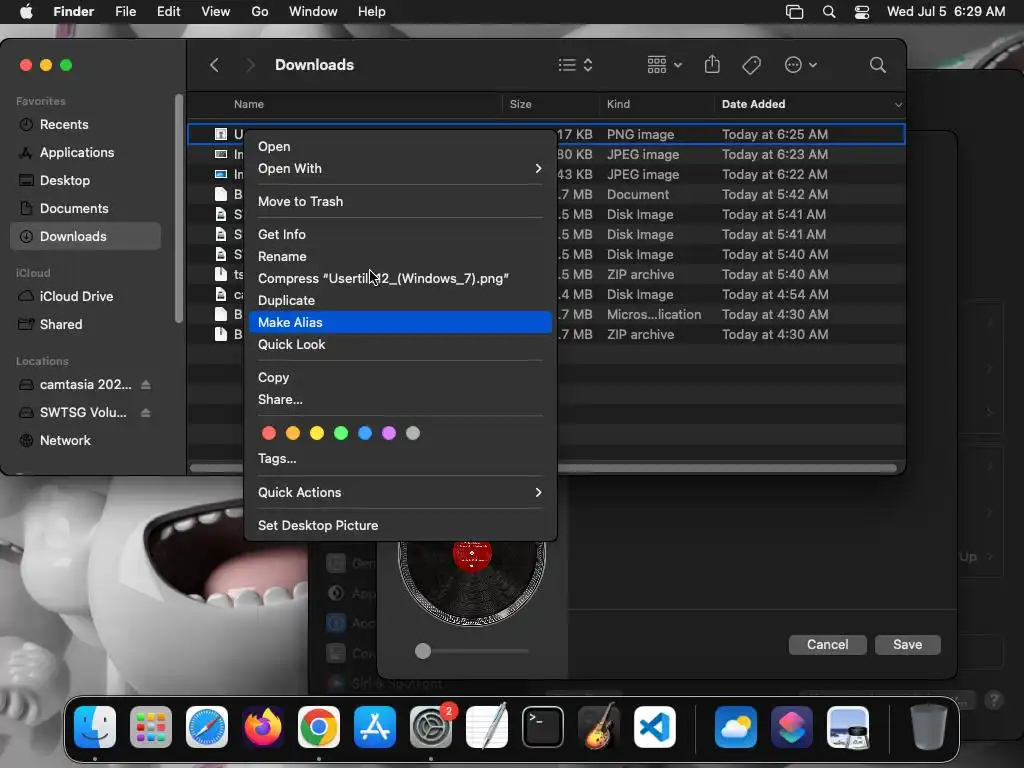1024x768 pixels.
Task: Choose Copy in the context menu
Action: (400, 377)
